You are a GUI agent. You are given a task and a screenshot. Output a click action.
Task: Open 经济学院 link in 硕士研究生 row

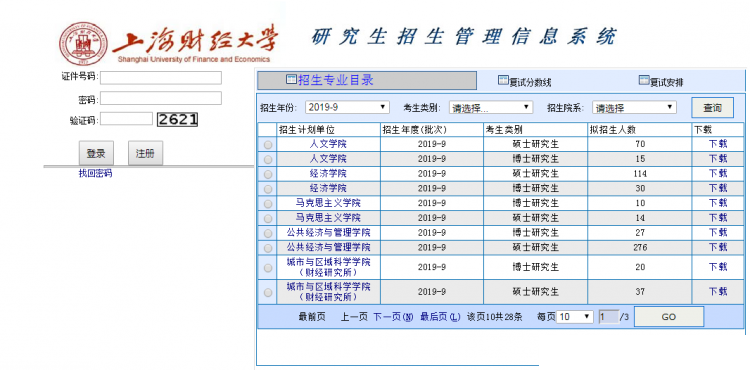pyautogui.click(x=328, y=173)
